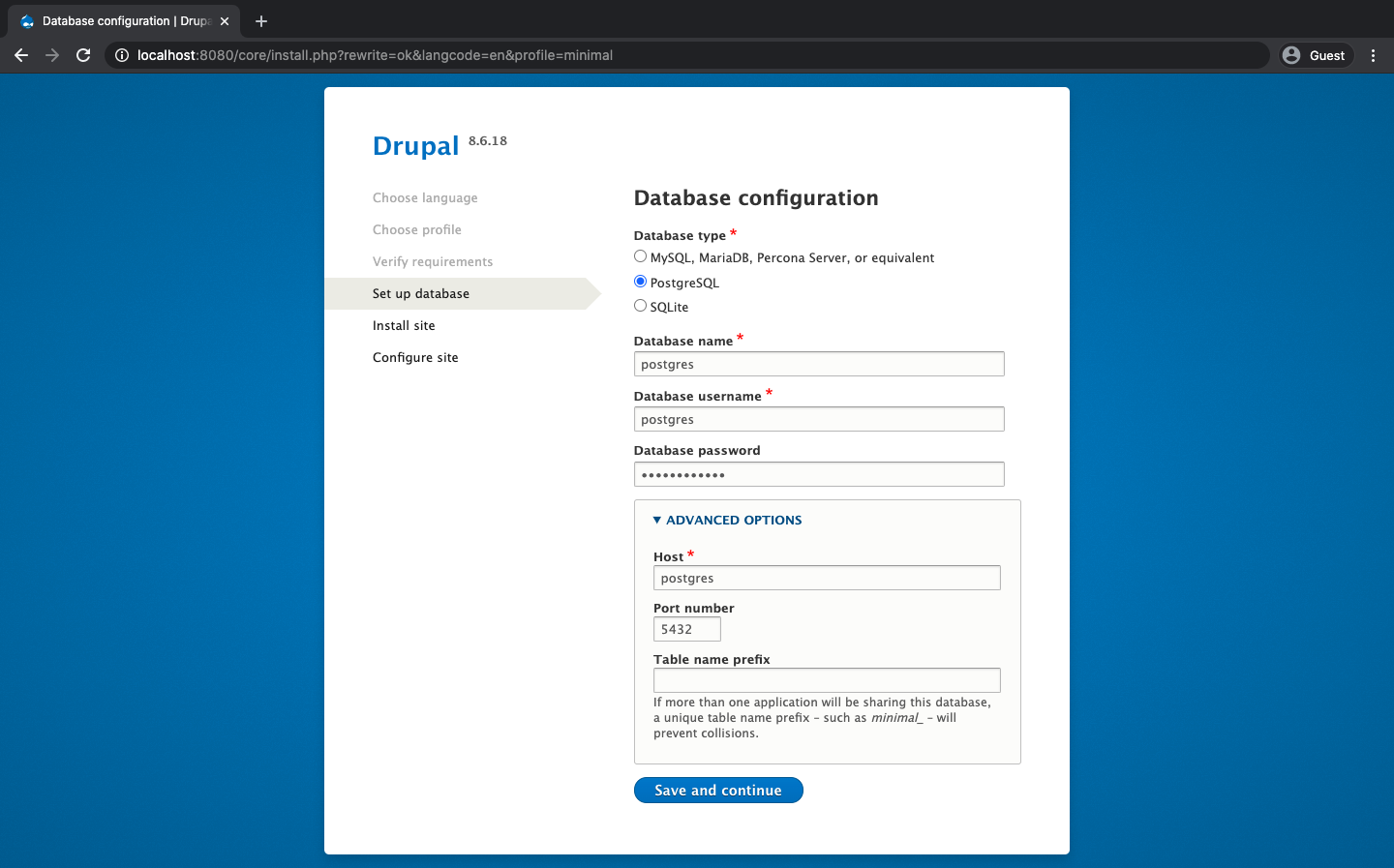
Task: Open Chrome three-dot menu
Action: click(1373, 55)
